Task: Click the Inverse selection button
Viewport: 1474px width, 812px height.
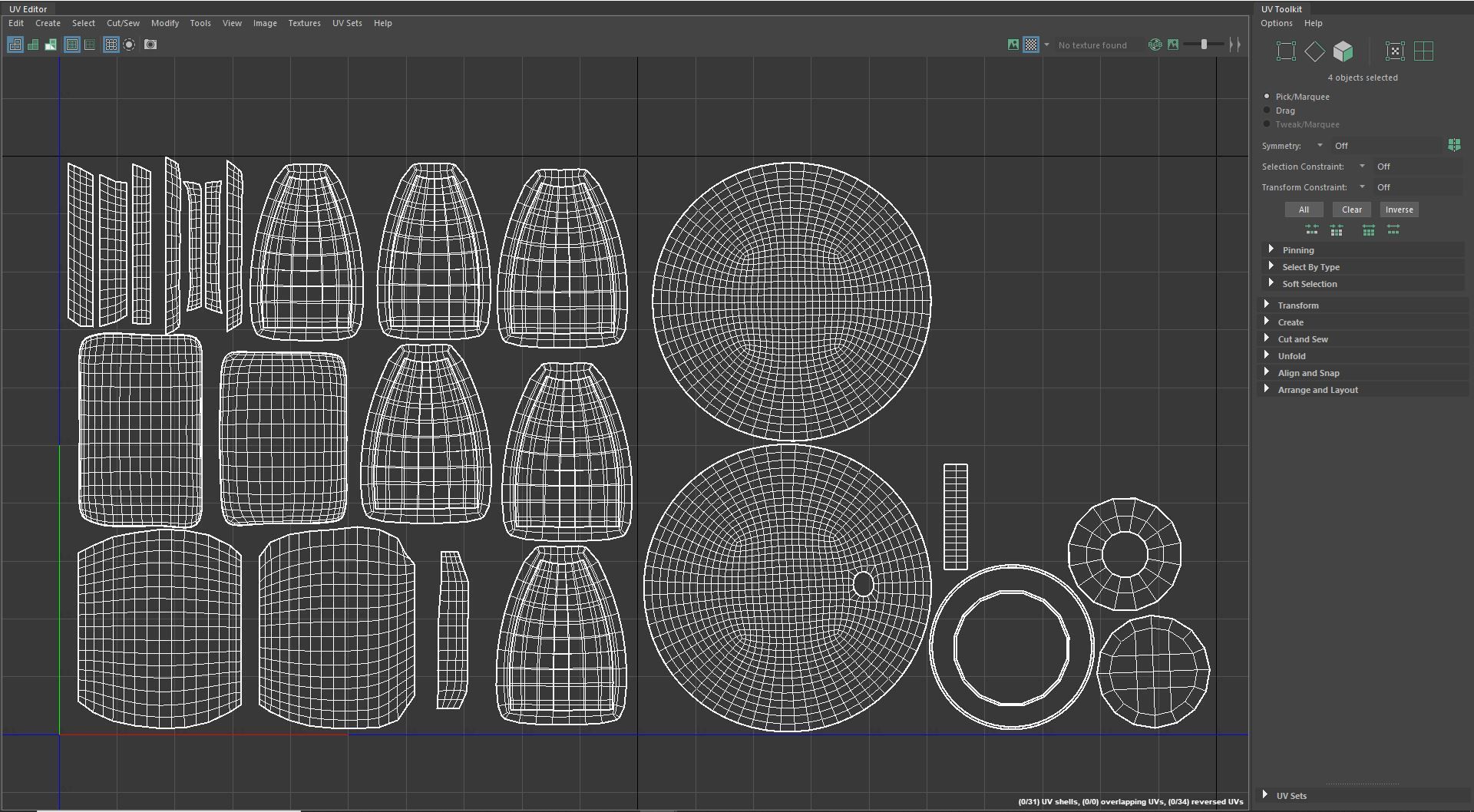Action: click(1399, 209)
